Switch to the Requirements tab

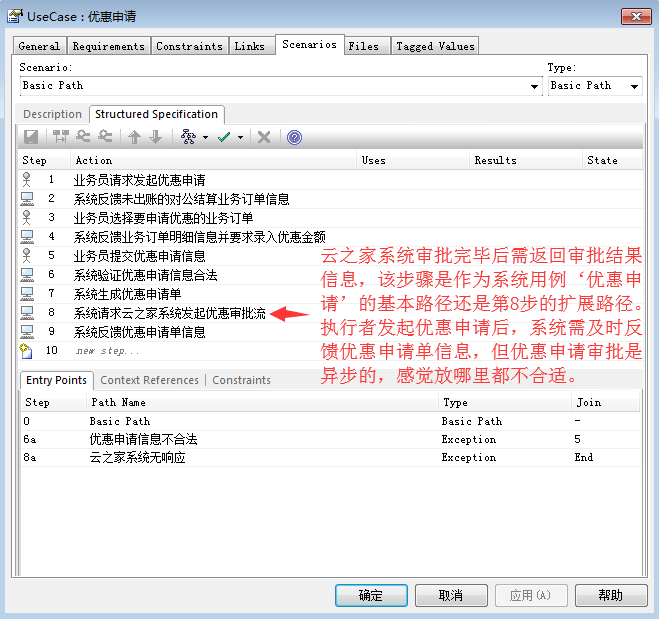(x=108, y=46)
